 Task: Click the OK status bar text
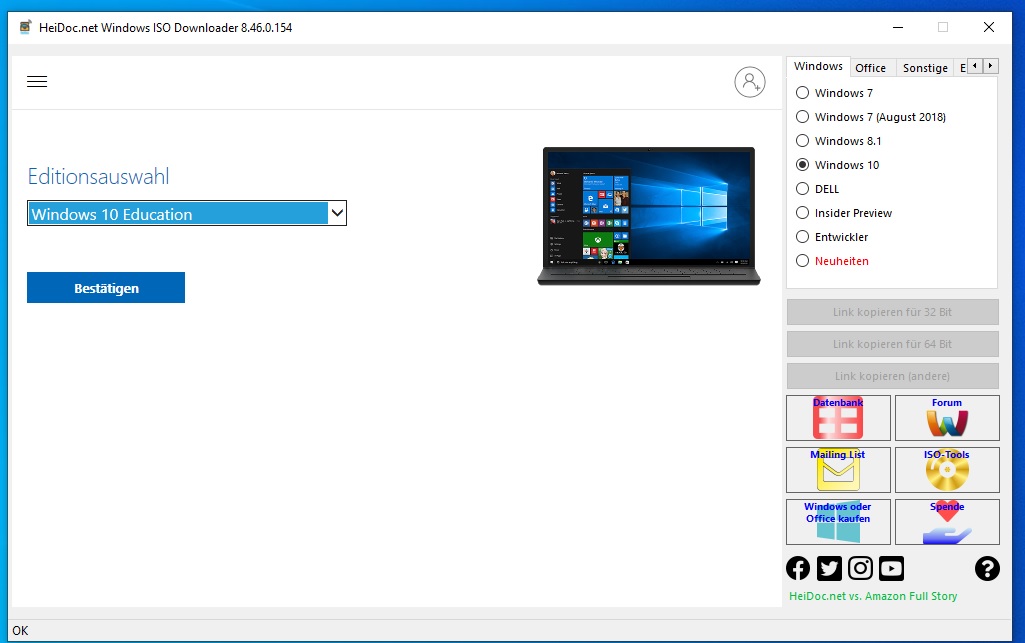(x=20, y=631)
